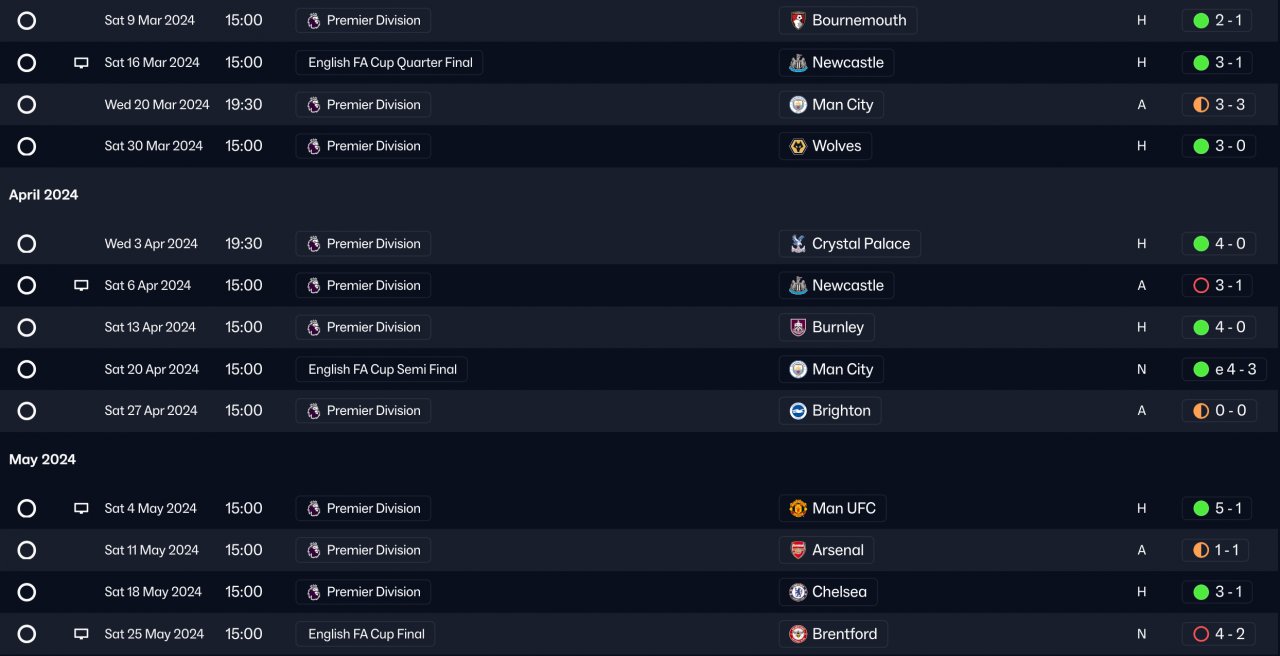This screenshot has height=656, width=1280.
Task: Click the Crystal Palace club crest icon
Action: (798, 244)
